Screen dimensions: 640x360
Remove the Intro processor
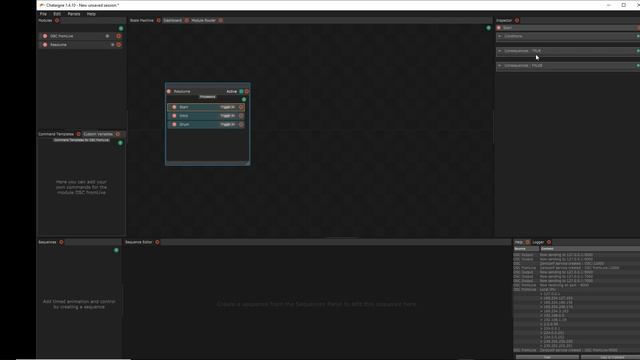click(241, 116)
